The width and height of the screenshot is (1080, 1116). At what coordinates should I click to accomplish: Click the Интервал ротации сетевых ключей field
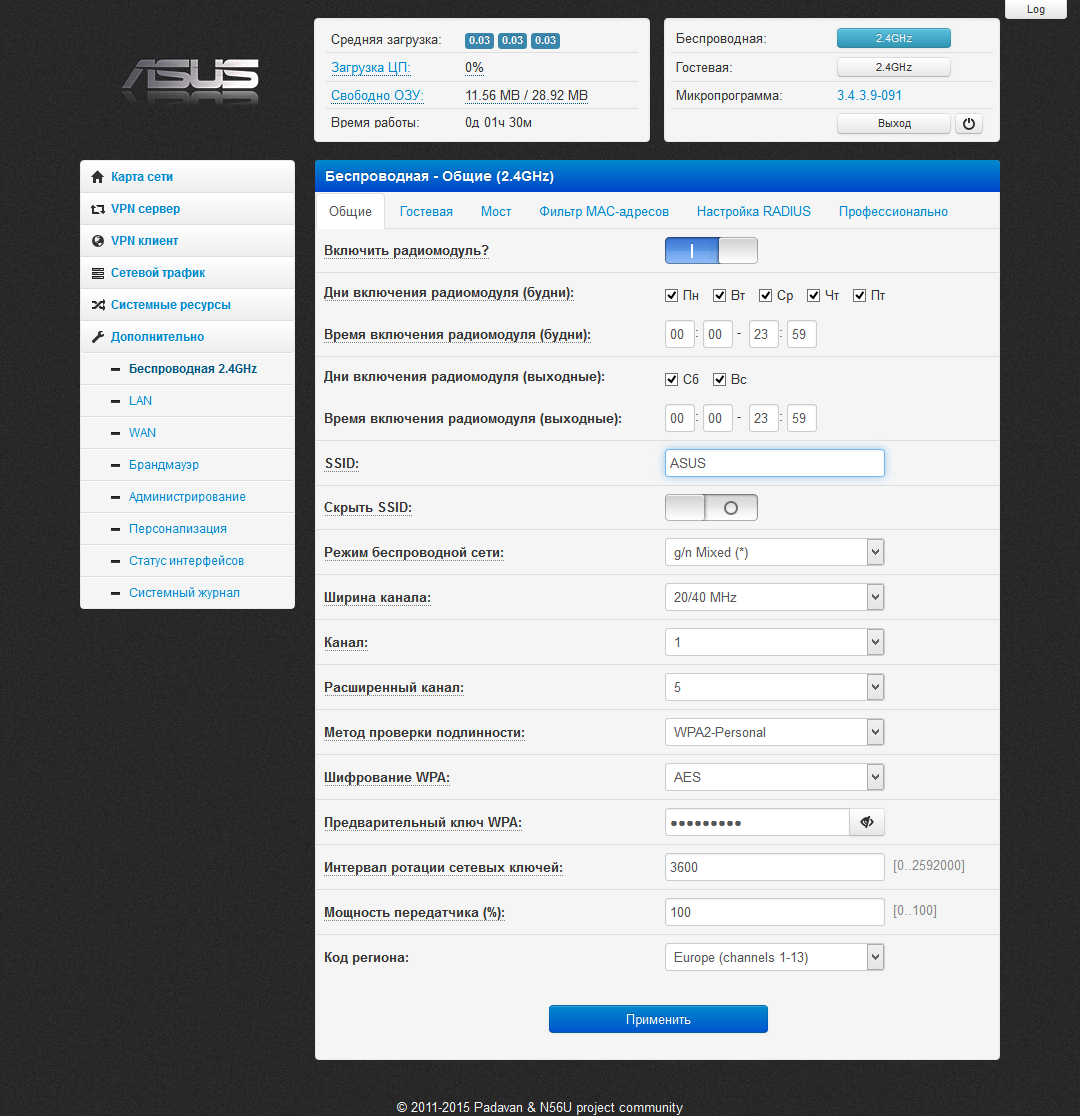(775, 867)
